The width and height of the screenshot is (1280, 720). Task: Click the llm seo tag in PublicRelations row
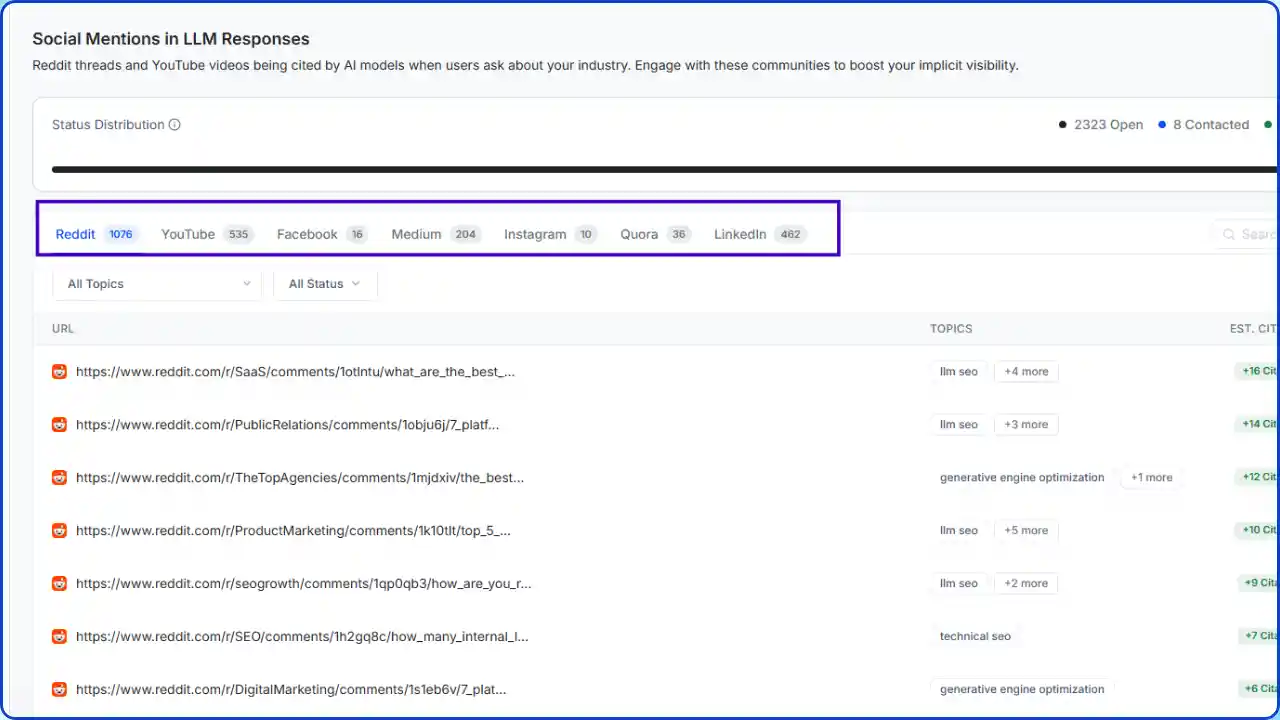point(959,424)
